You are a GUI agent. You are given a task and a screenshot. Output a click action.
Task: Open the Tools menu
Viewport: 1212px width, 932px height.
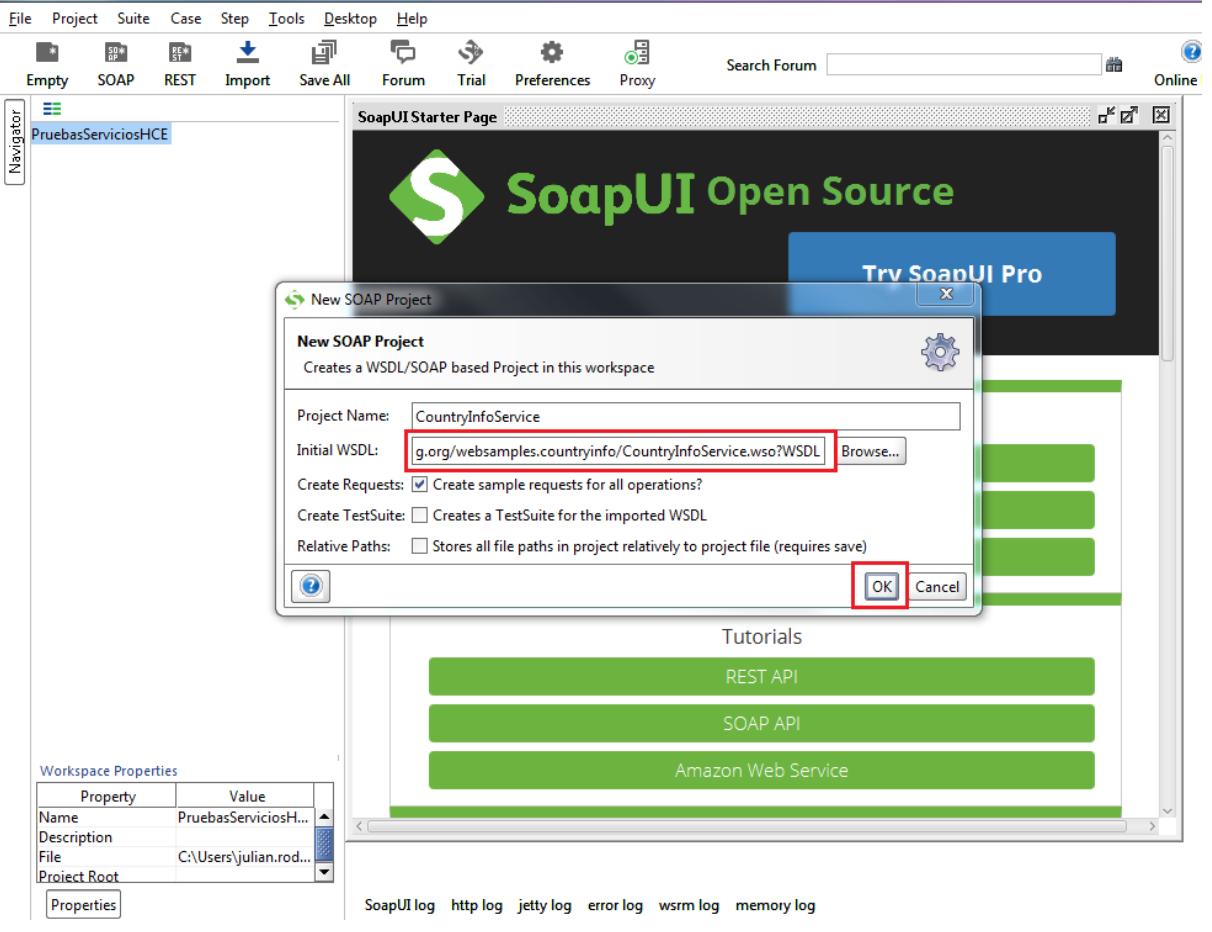[286, 18]
